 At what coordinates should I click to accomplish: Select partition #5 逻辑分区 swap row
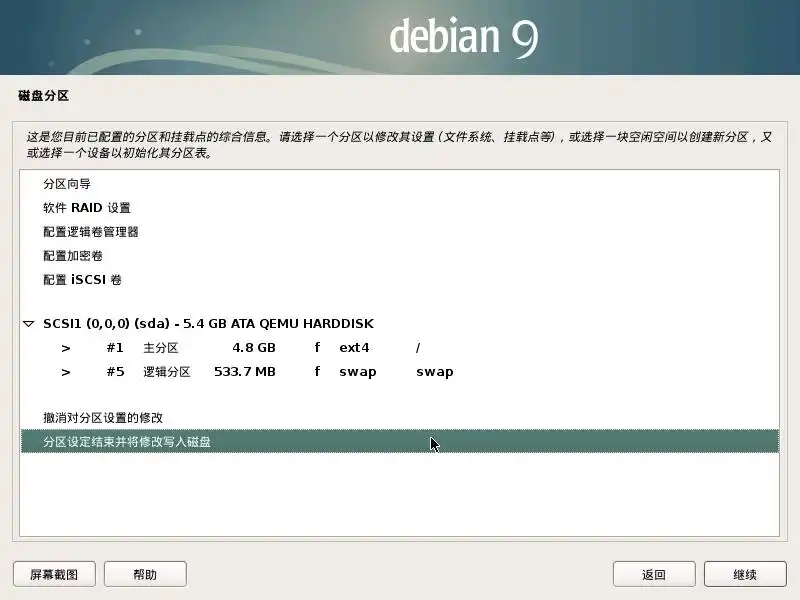[x=399, y=371]
